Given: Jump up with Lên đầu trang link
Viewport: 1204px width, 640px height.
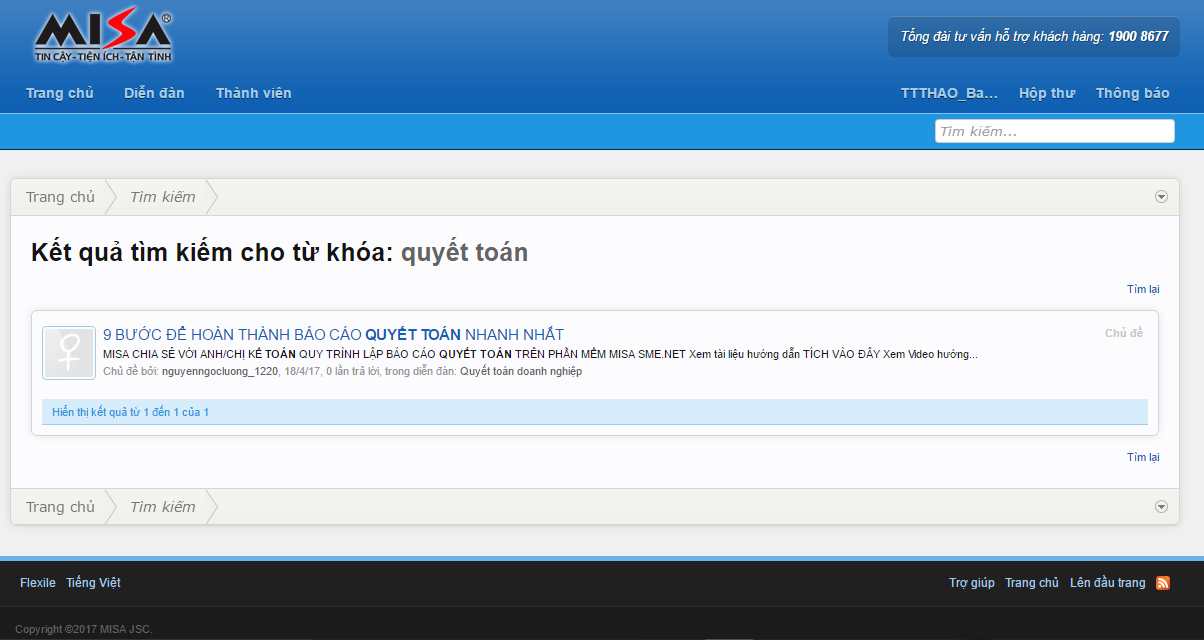Looking at the screenshot, I should tap(1107, 583).
